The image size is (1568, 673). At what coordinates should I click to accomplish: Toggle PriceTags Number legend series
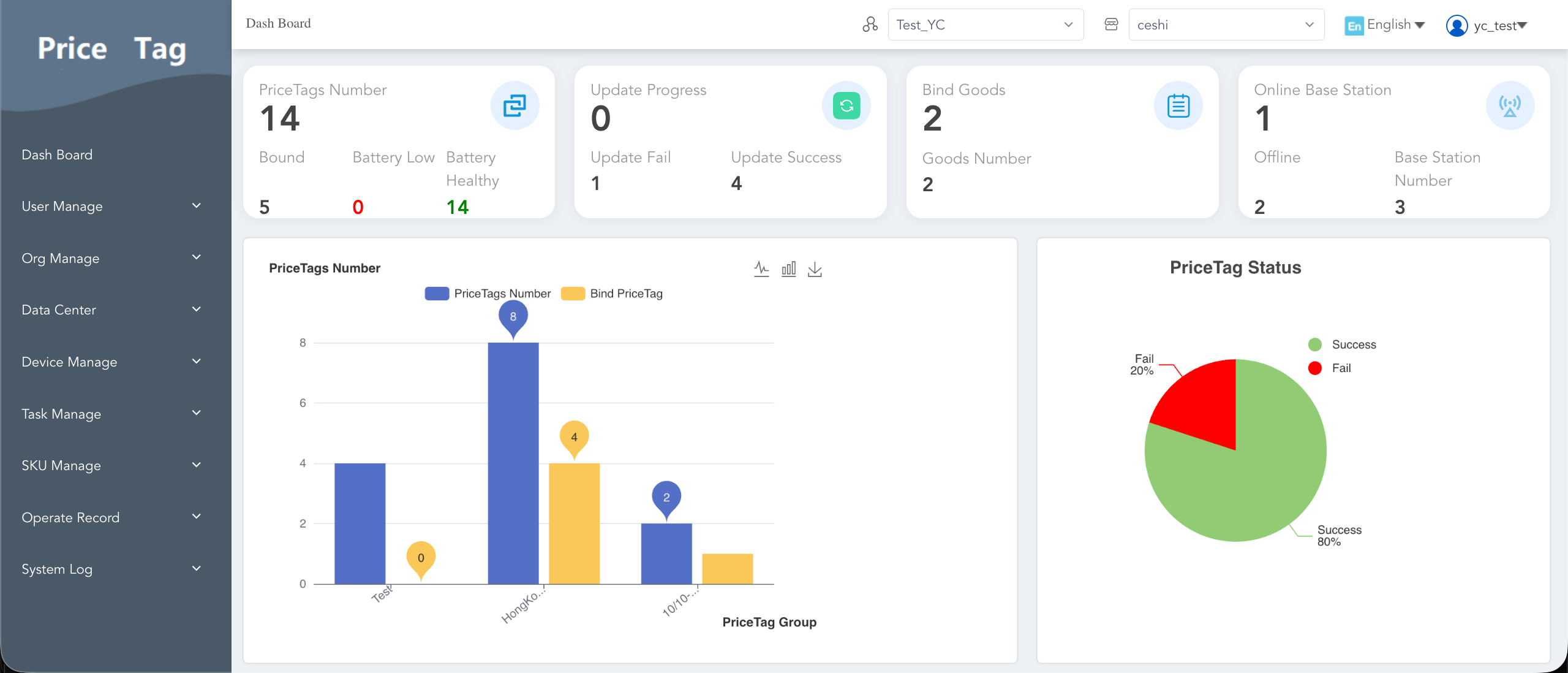(x=488, y=294)
